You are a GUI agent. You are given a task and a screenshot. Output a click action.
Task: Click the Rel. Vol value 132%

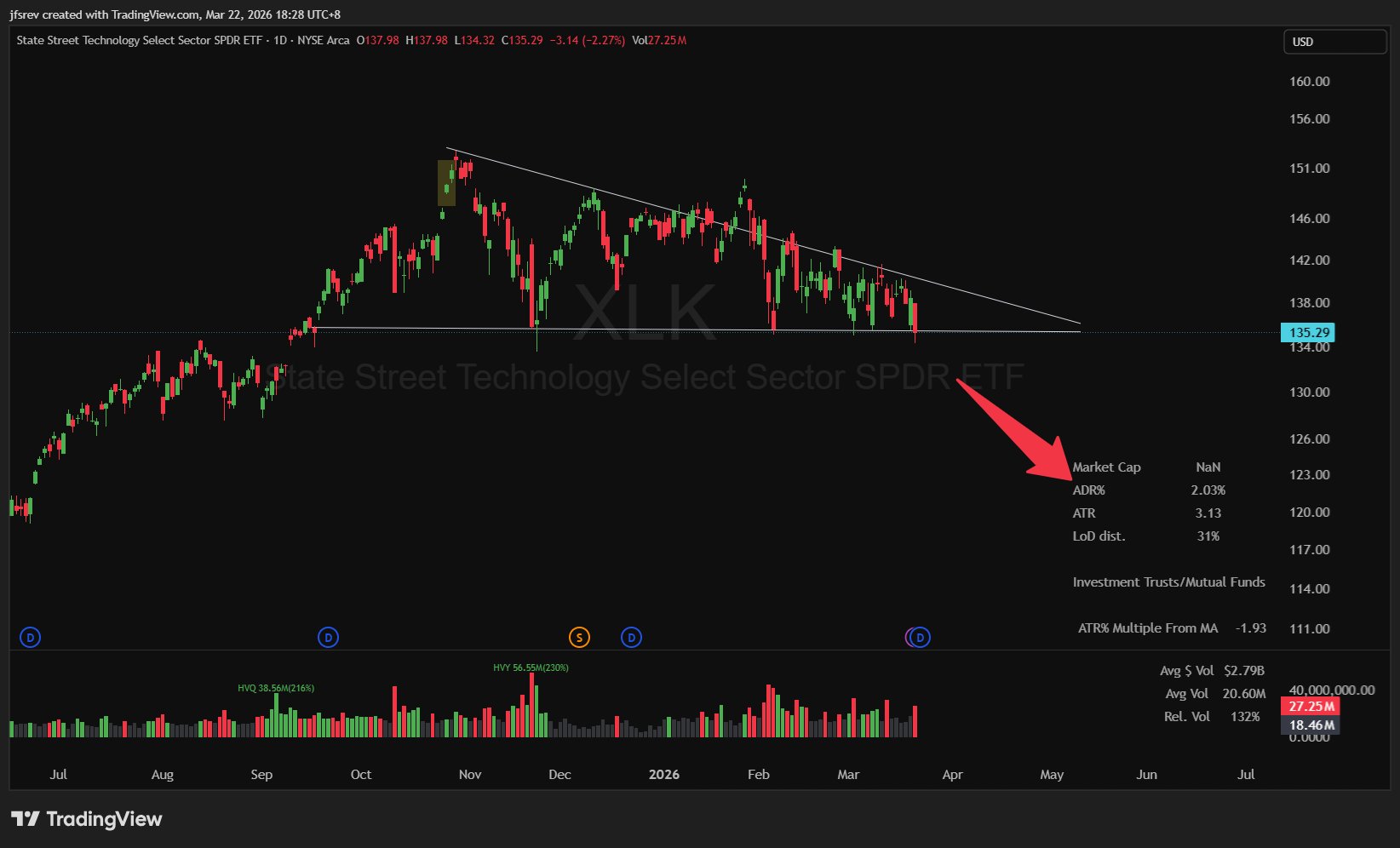(1245, 717)
